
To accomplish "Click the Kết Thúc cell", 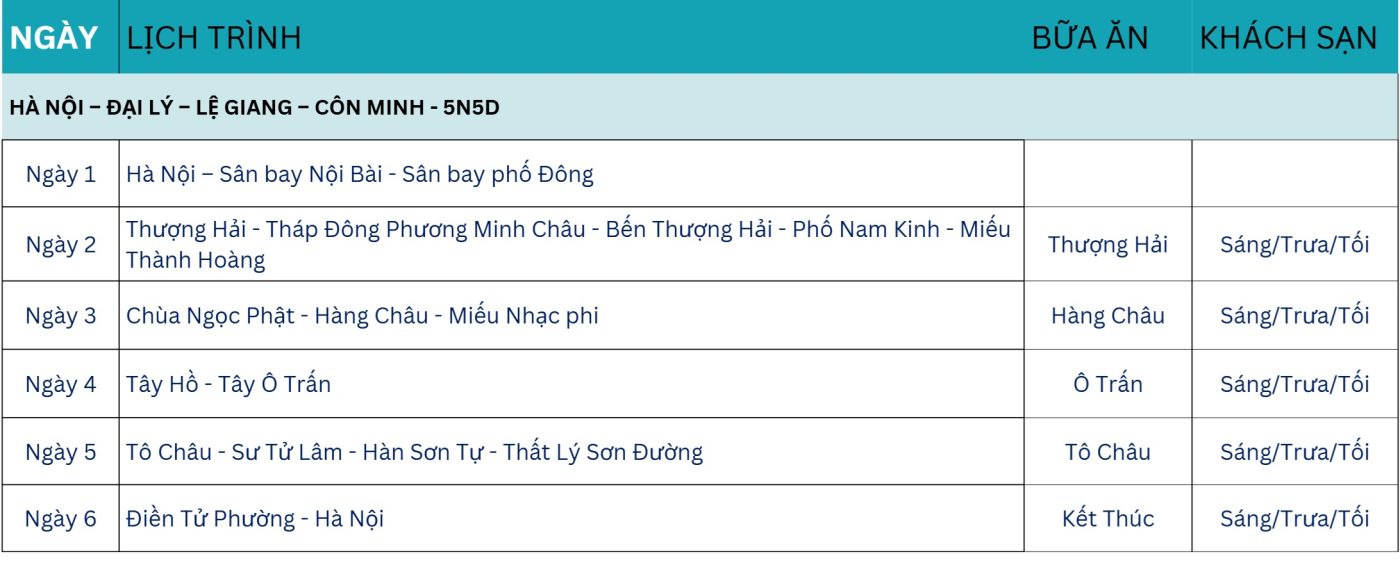I will coord(1108,518).
